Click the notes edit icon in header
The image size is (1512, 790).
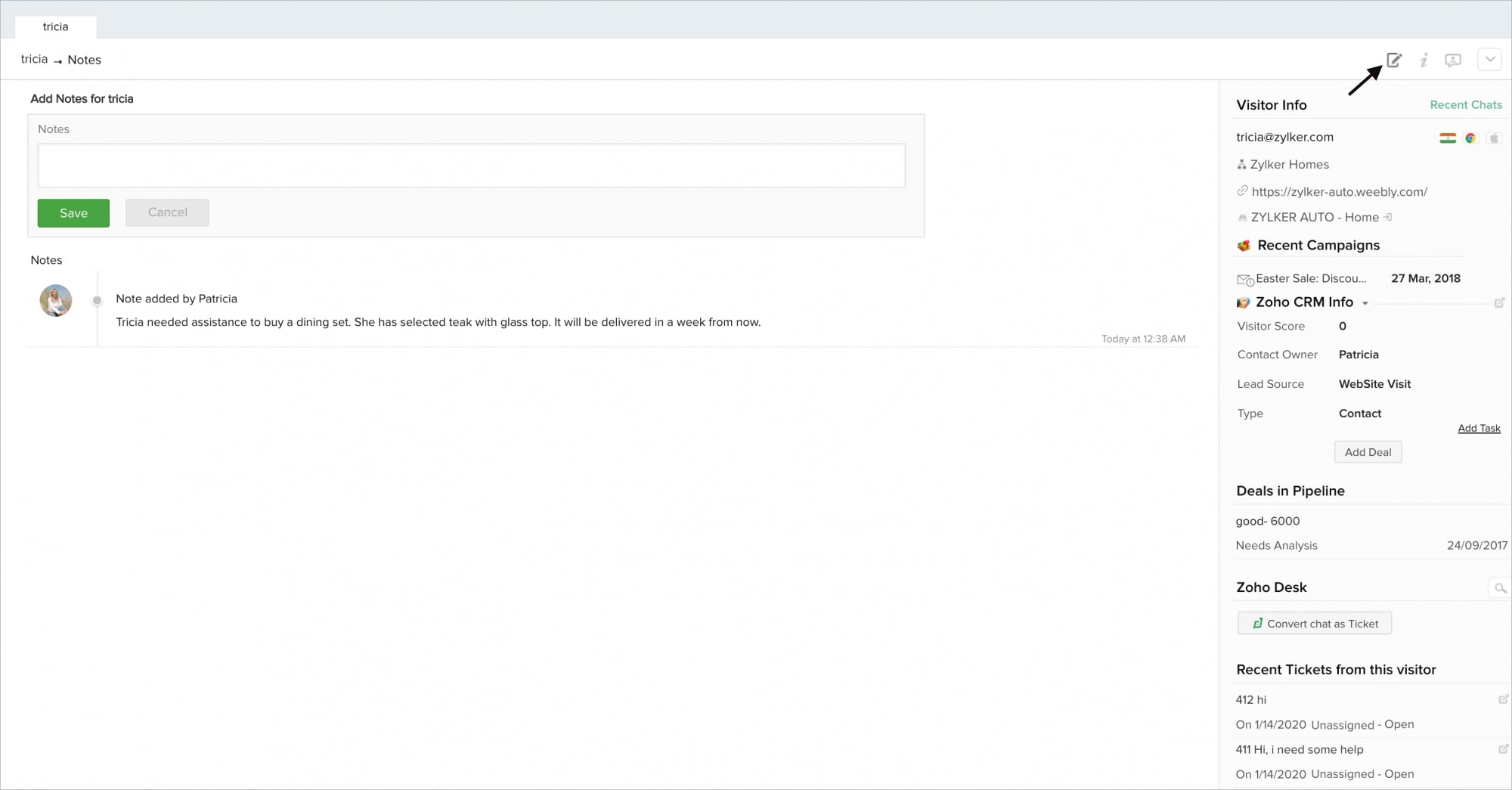(1394, 60)
